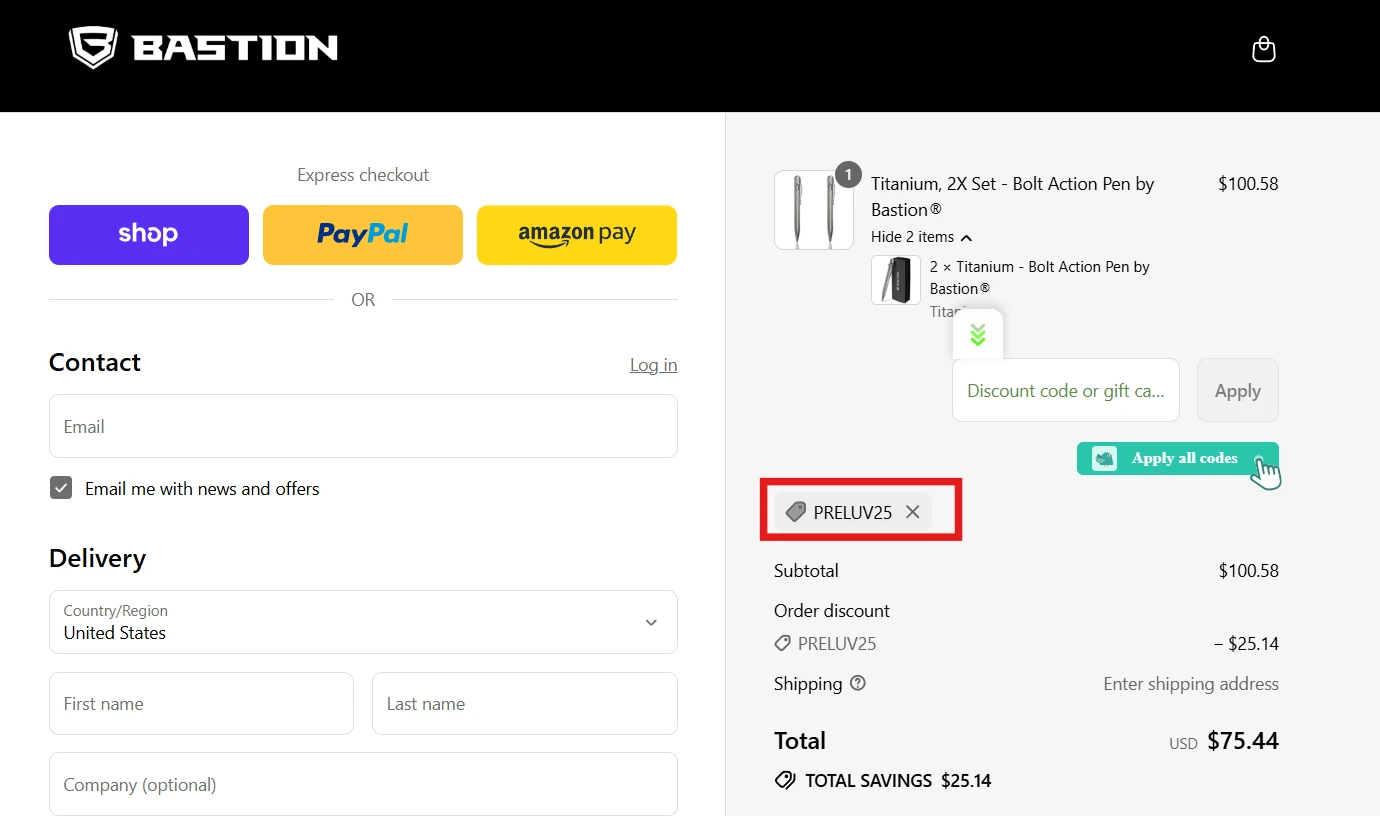Click the Delivery heading
The height and width of the screenshot is (816, 1380).
97,558
